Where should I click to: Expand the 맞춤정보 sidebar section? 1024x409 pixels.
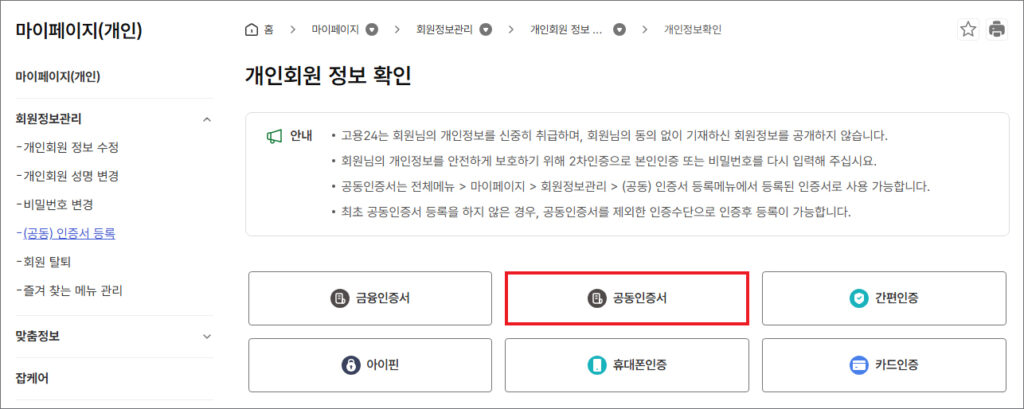207,336
